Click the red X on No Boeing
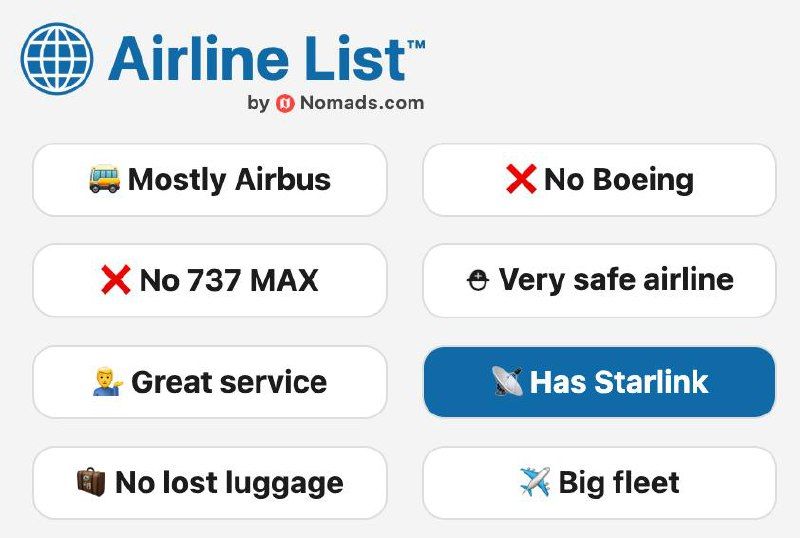 tap(521, 180)
